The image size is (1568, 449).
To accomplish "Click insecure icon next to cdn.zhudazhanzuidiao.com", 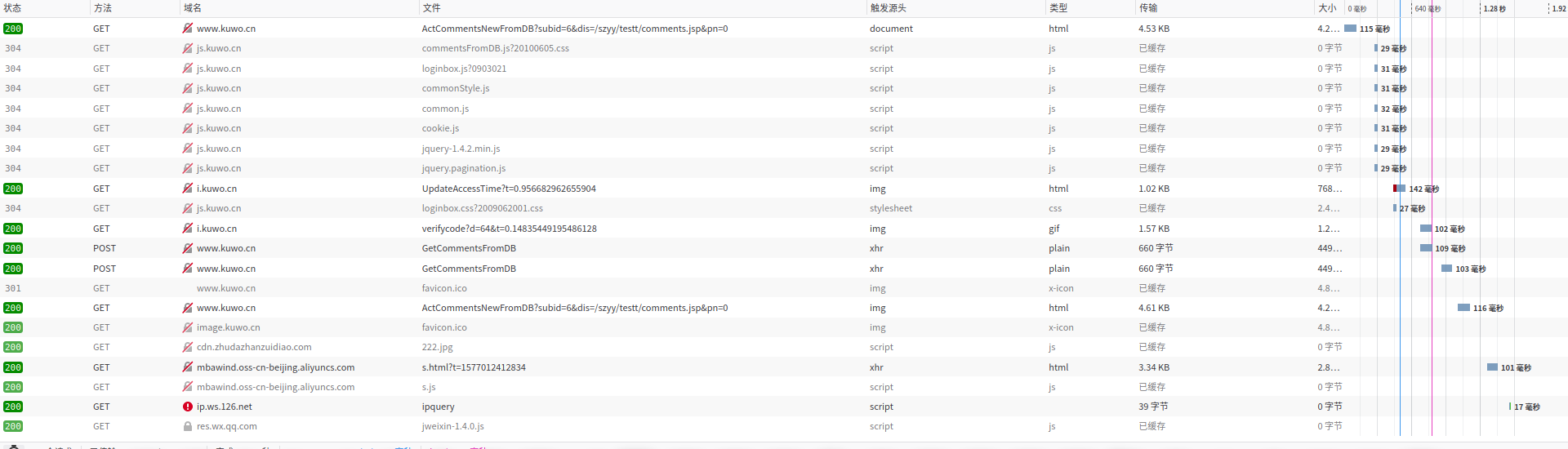I will click(x=188, y=347).
